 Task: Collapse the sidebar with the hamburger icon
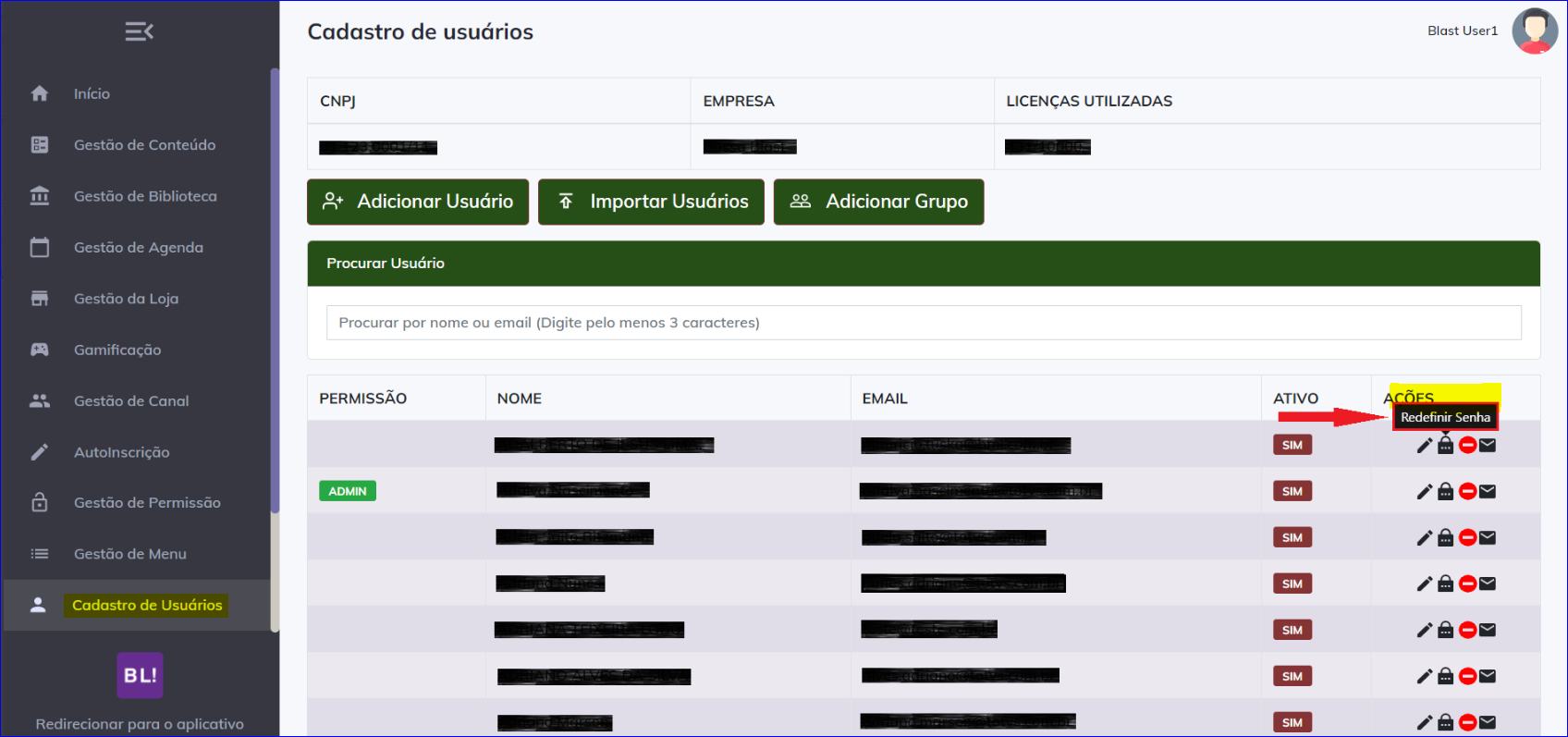coord(140,31)
